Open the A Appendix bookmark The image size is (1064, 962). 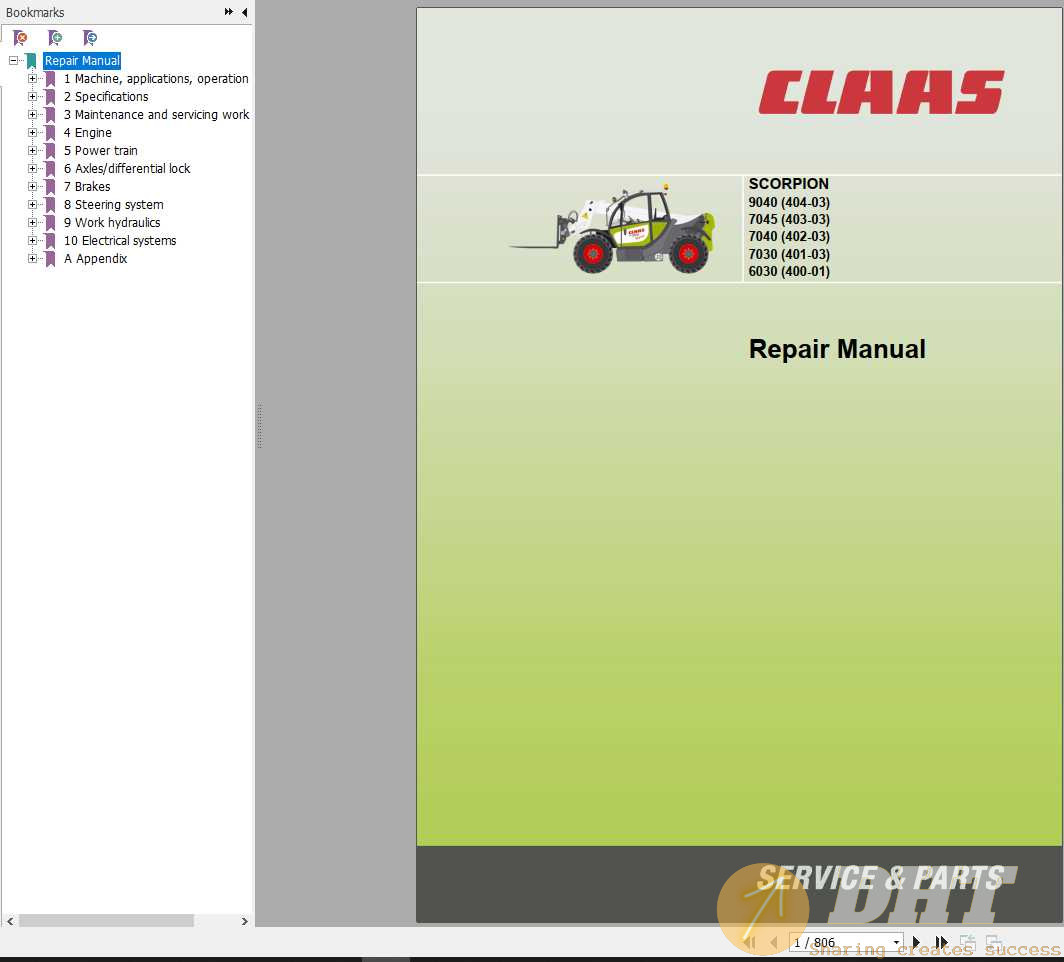95,258
